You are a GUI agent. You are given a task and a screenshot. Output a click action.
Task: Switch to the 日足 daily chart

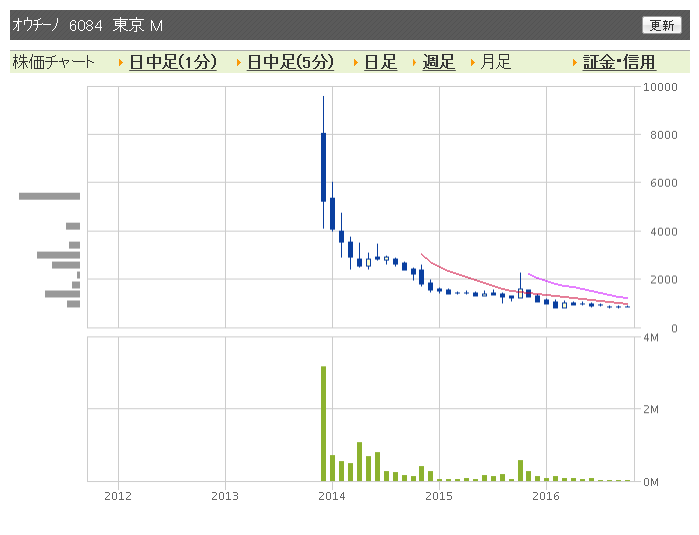tap(380, 62)
